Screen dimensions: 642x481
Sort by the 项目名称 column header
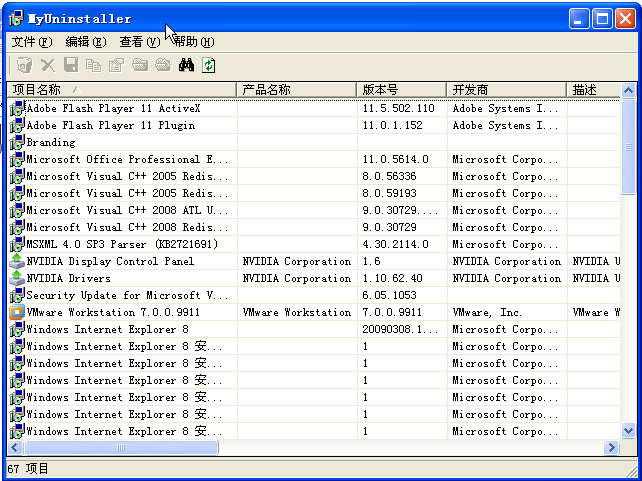(x=122, y=90)
